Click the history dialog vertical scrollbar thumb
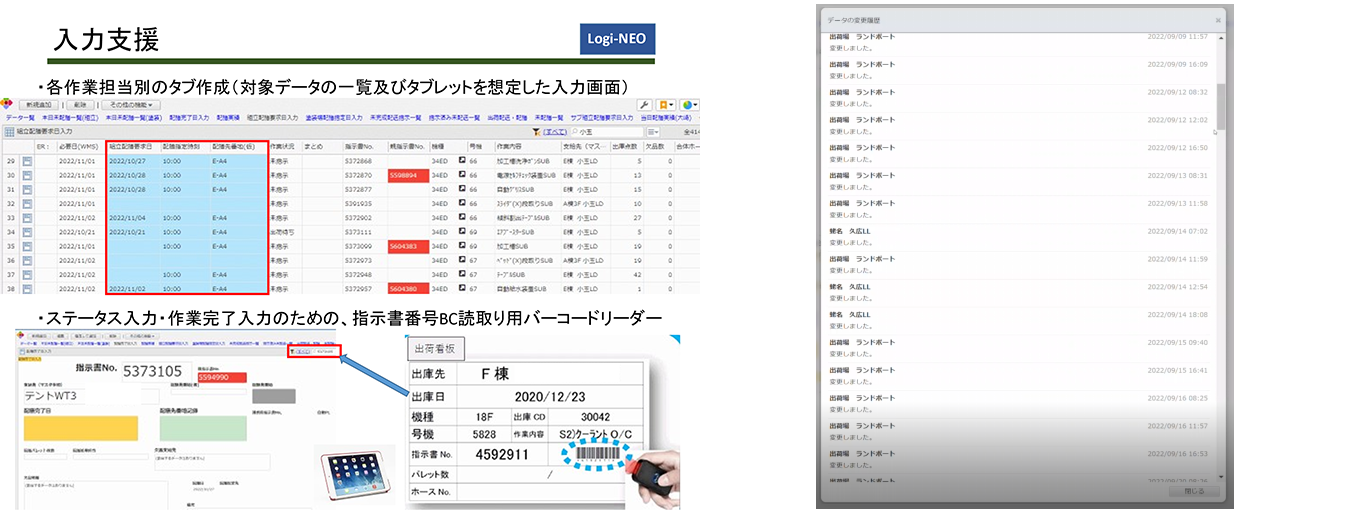Image resolution: width=1363 pixels, height=525 pixels. click(1220, 105)
